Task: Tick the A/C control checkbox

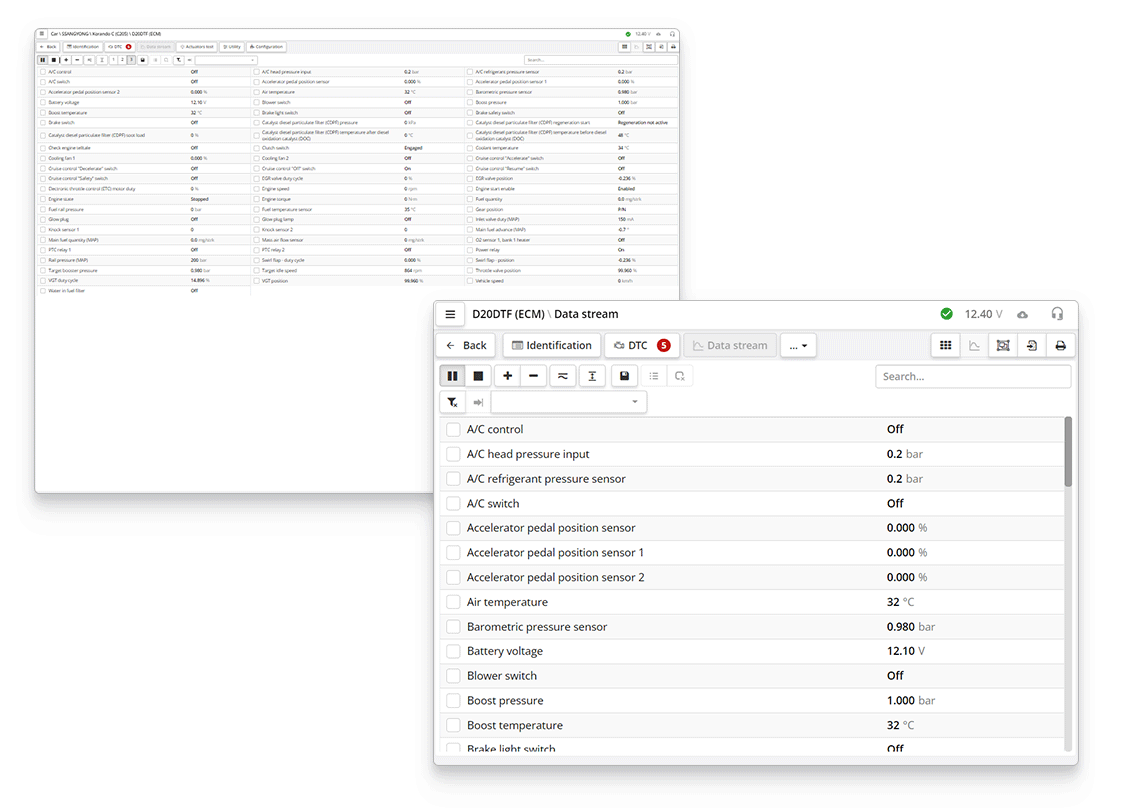Action: coord(453,429)
